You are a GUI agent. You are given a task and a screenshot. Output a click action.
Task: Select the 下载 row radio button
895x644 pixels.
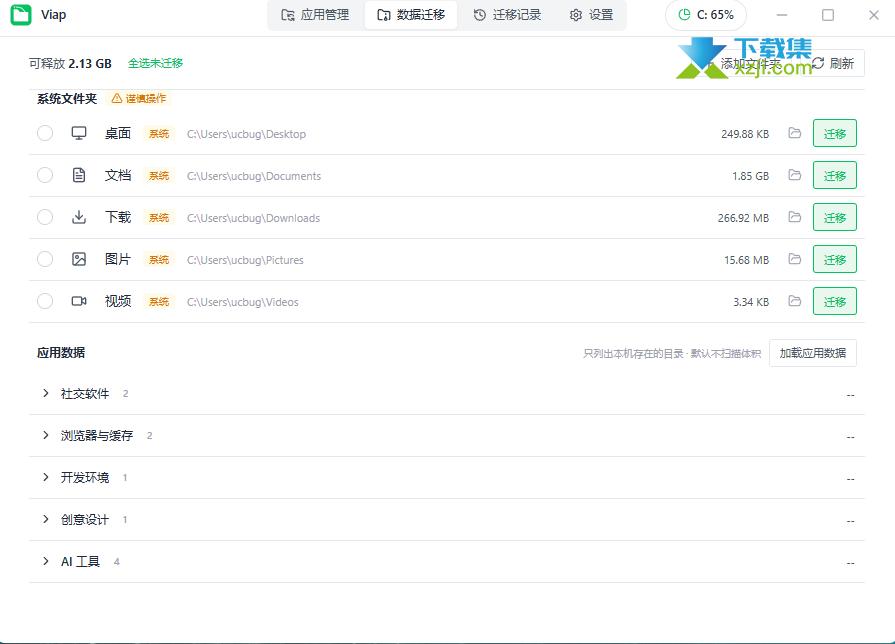[45, 218]
